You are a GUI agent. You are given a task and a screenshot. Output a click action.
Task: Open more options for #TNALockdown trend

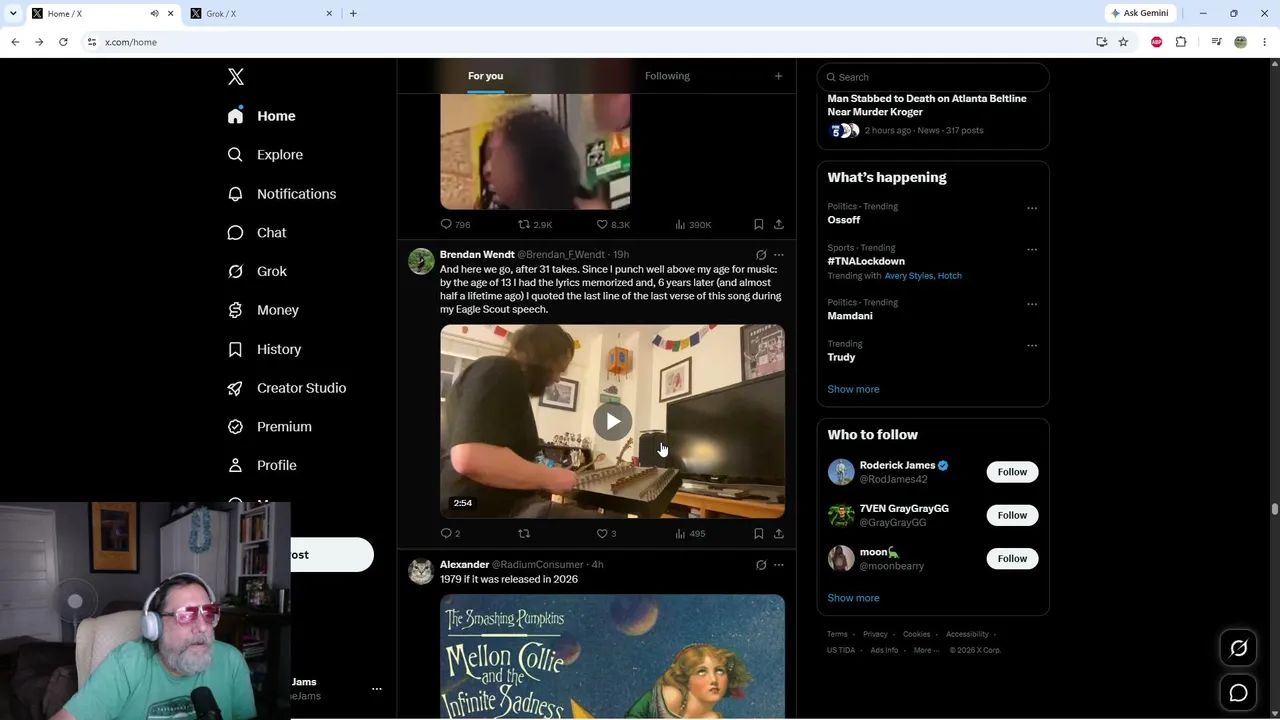click(x=1032, y=249)
